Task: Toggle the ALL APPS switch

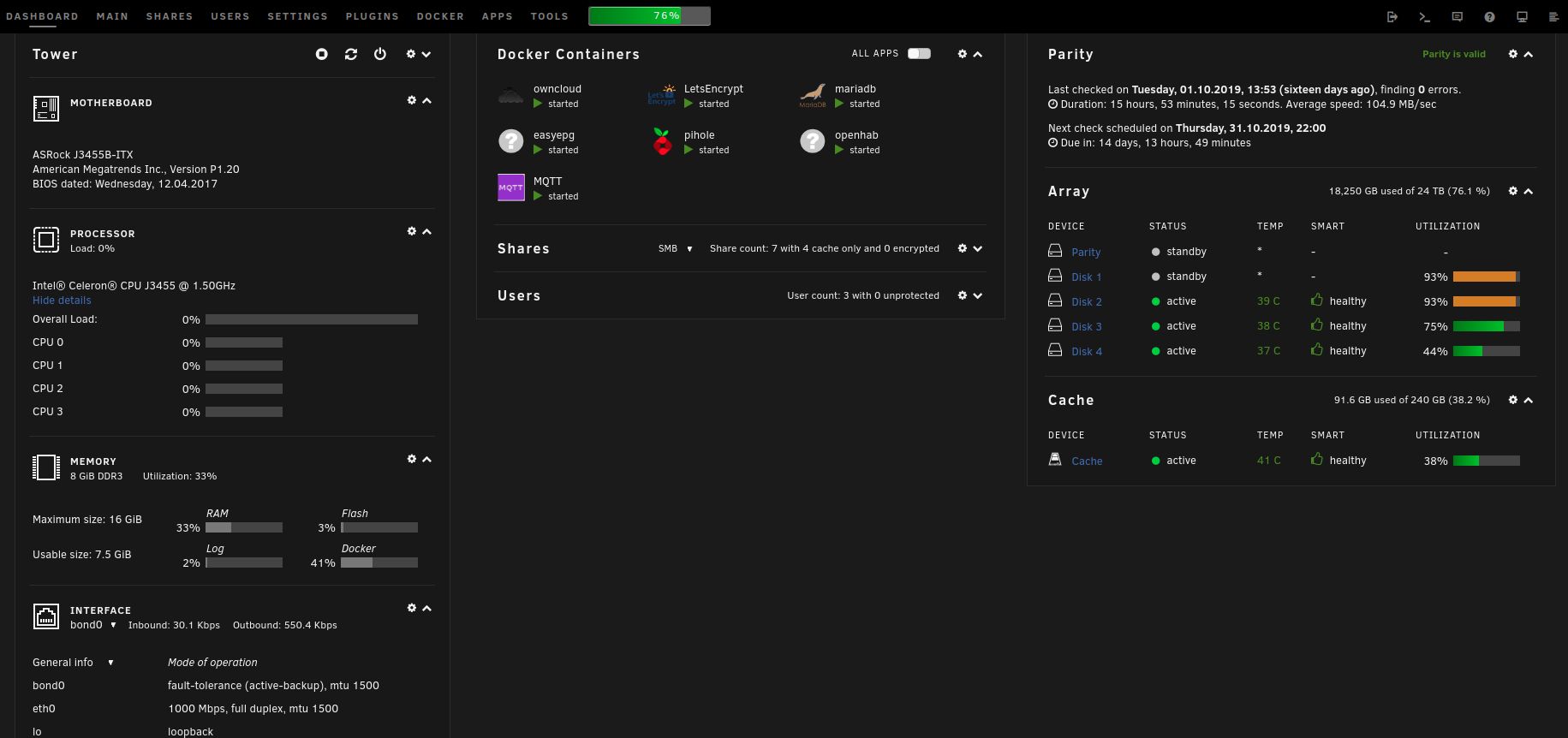Action: pyautogui.click(x=919, y=53)
